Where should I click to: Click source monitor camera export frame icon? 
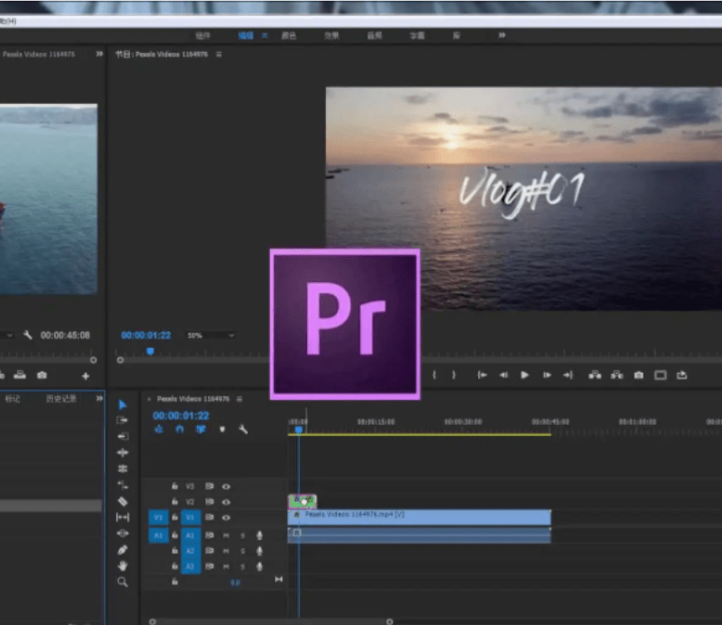click(x=42, y=375)
